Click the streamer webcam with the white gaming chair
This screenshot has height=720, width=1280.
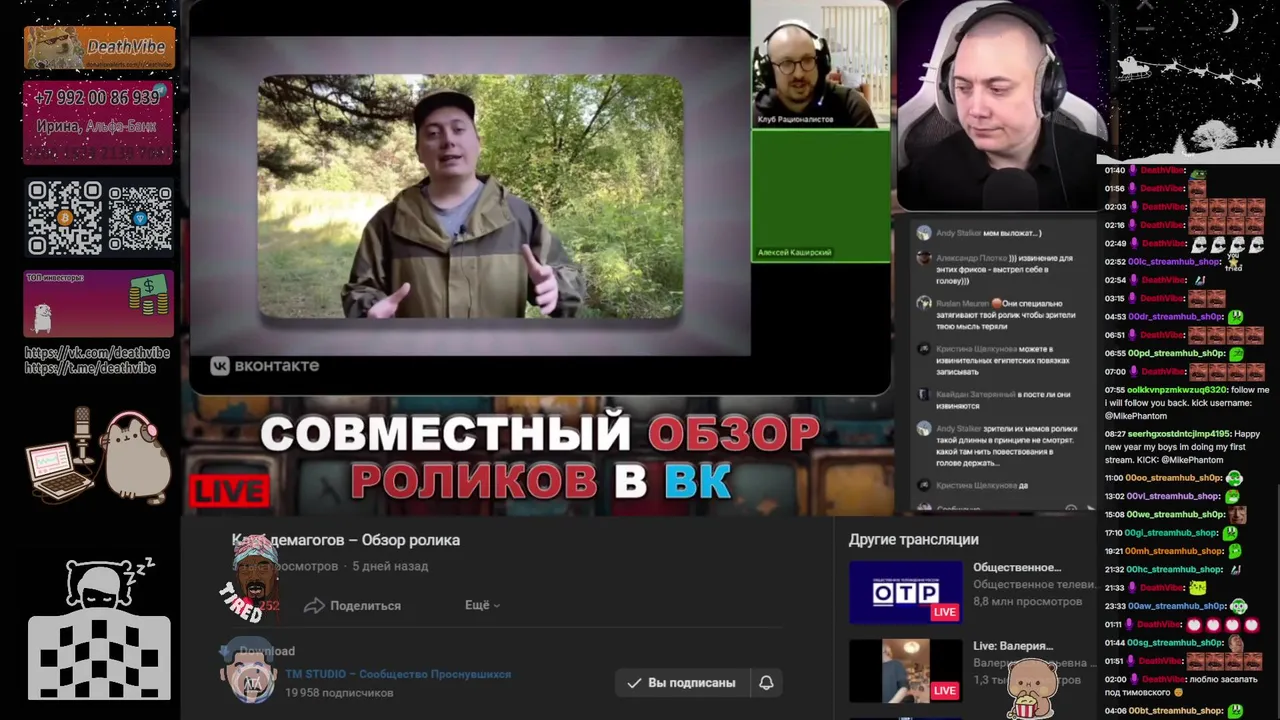pyautogui.click(x=1001, y=105)
